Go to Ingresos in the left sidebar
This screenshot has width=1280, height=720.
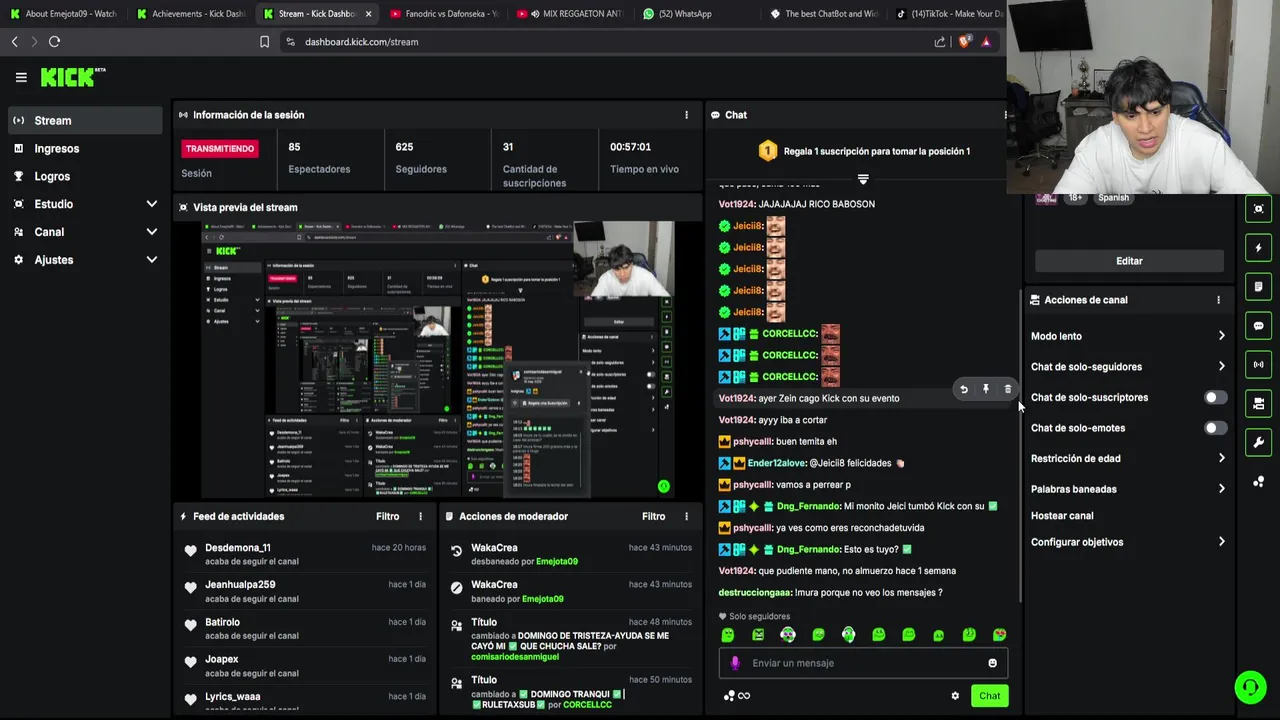[x=84, y=149]
